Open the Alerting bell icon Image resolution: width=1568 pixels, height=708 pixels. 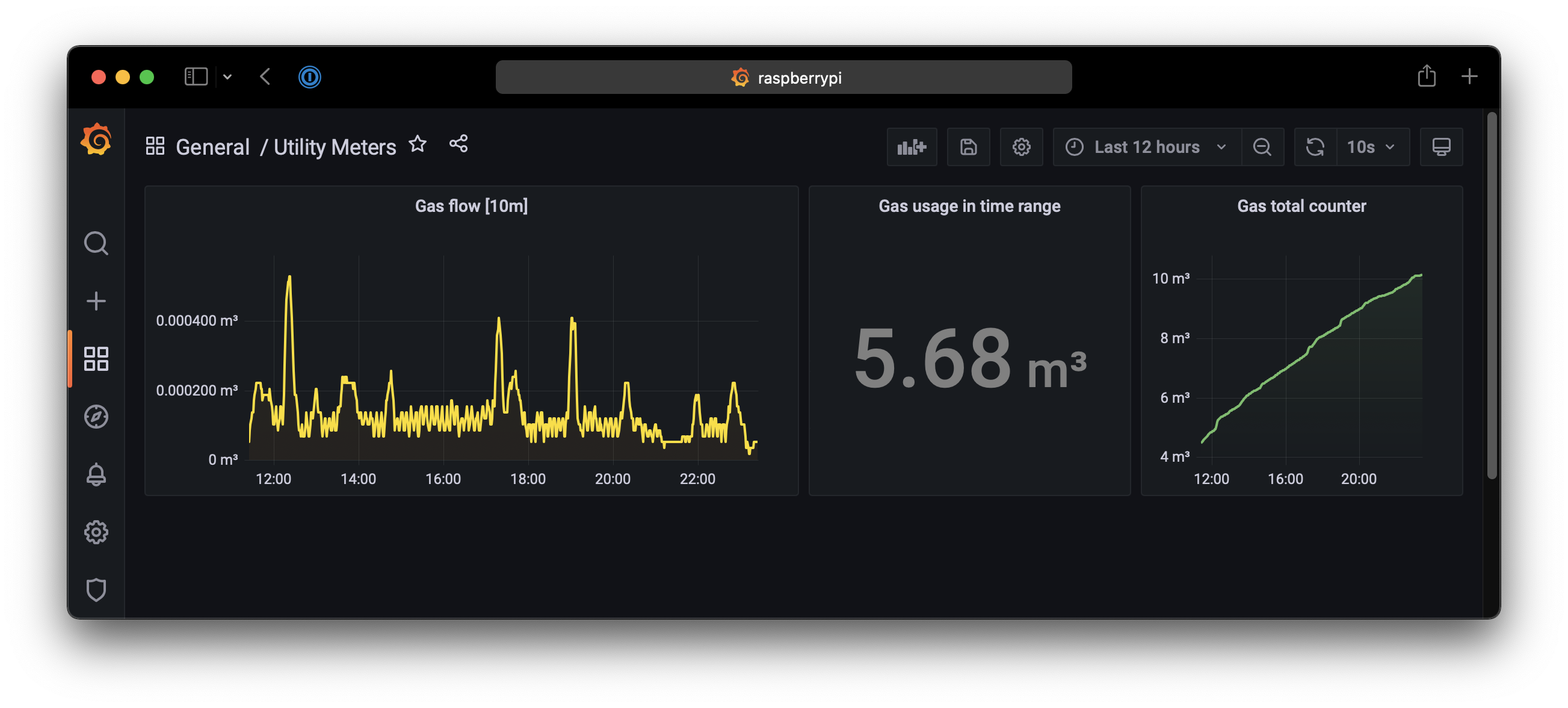pos(96,474)
